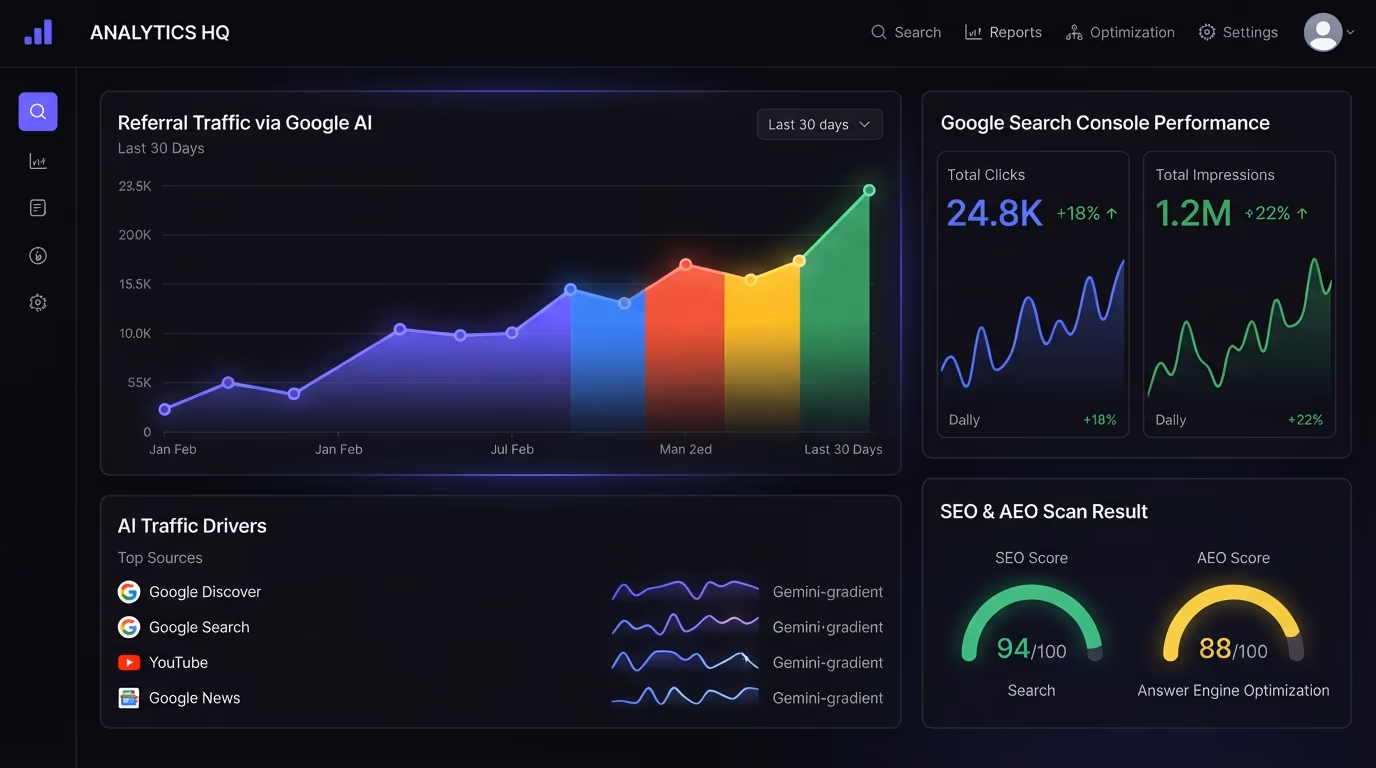
Task: Click the Referral Traffic via Google AI heading
Action: [245, 123]
